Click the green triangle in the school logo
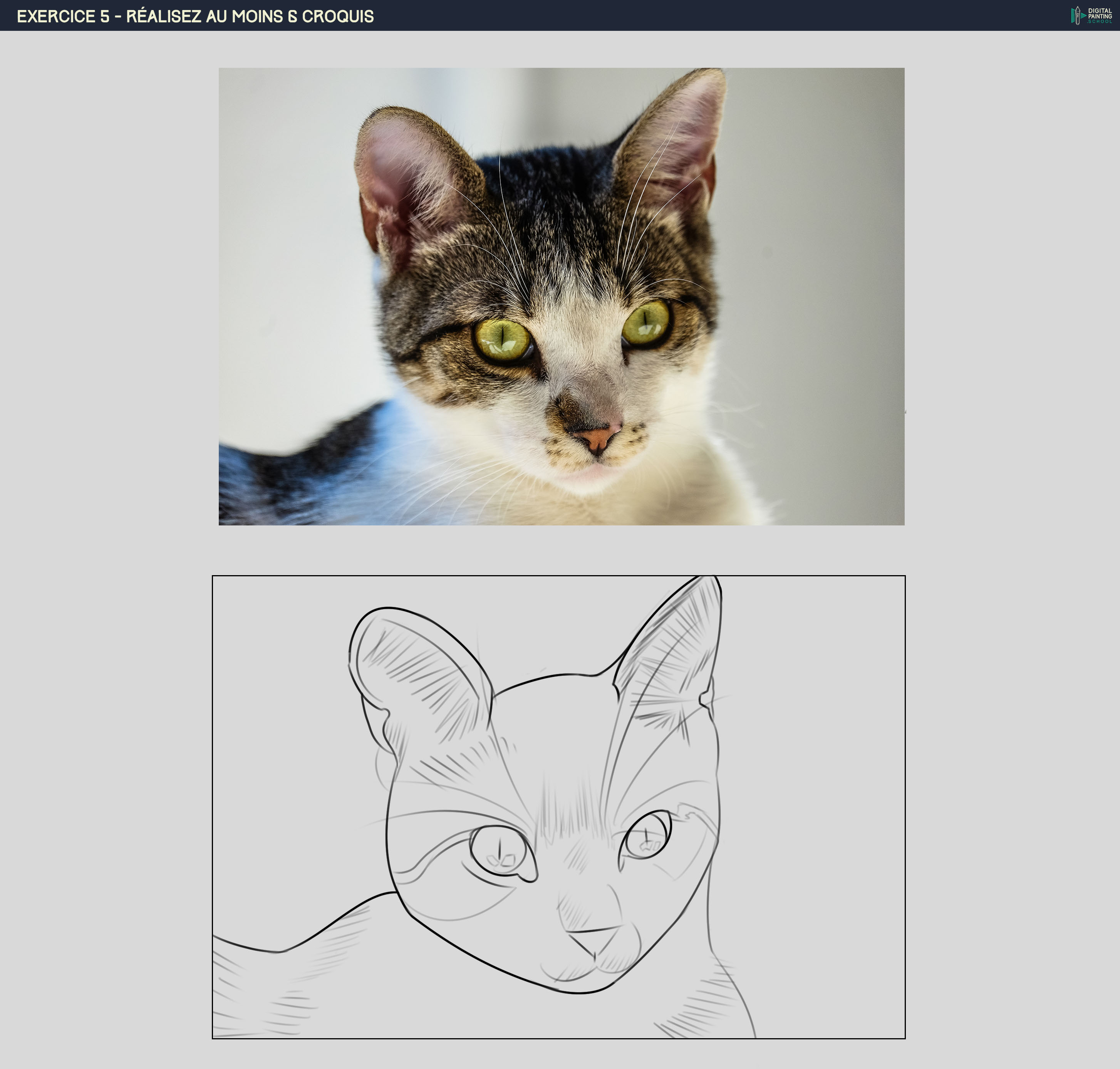The height and width of the screenshot is (1069, 1120). [x=1083, y=15]
